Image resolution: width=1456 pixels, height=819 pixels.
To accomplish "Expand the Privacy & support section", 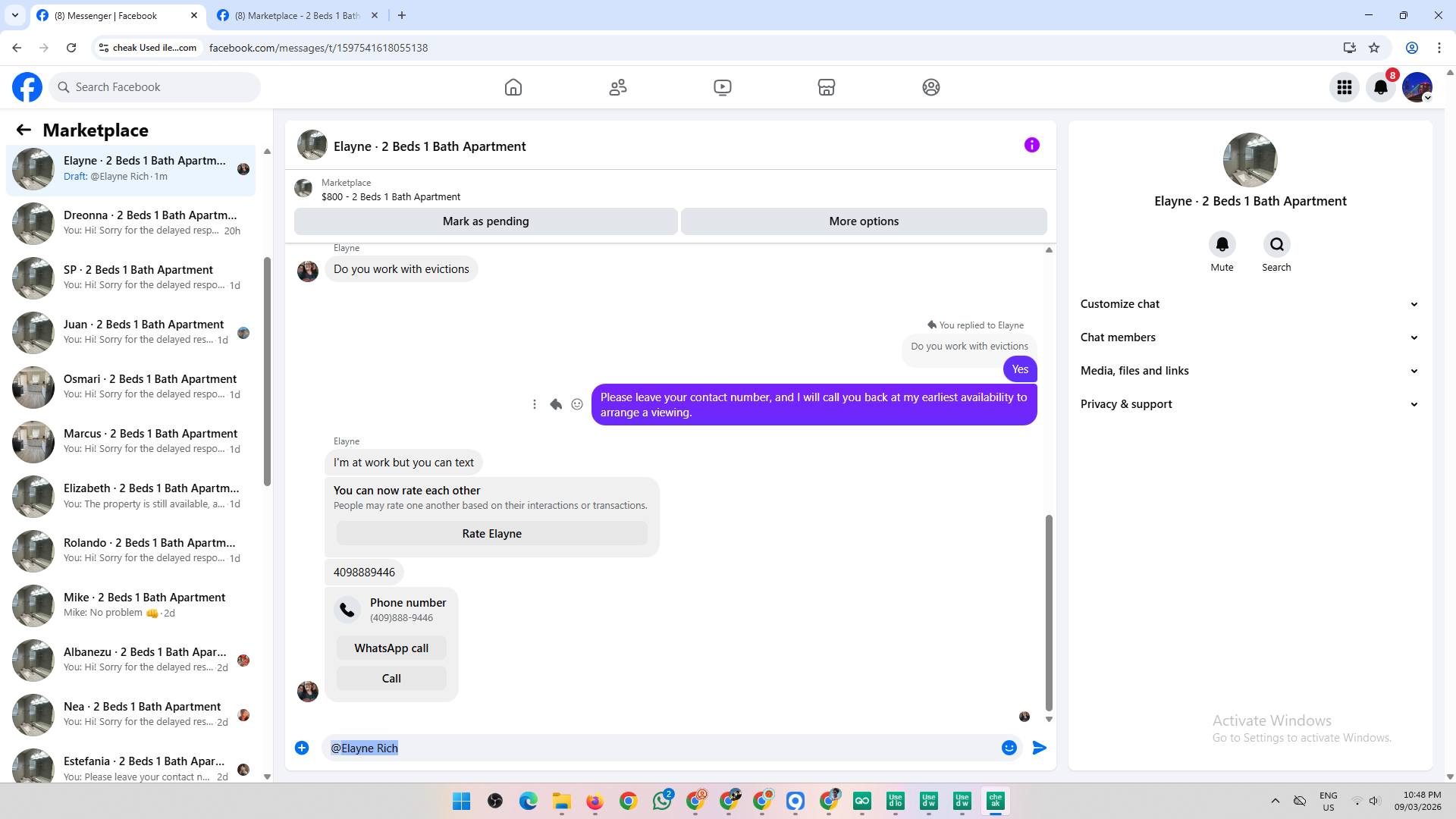I will pyautogui.click(x=1249, y=404).
